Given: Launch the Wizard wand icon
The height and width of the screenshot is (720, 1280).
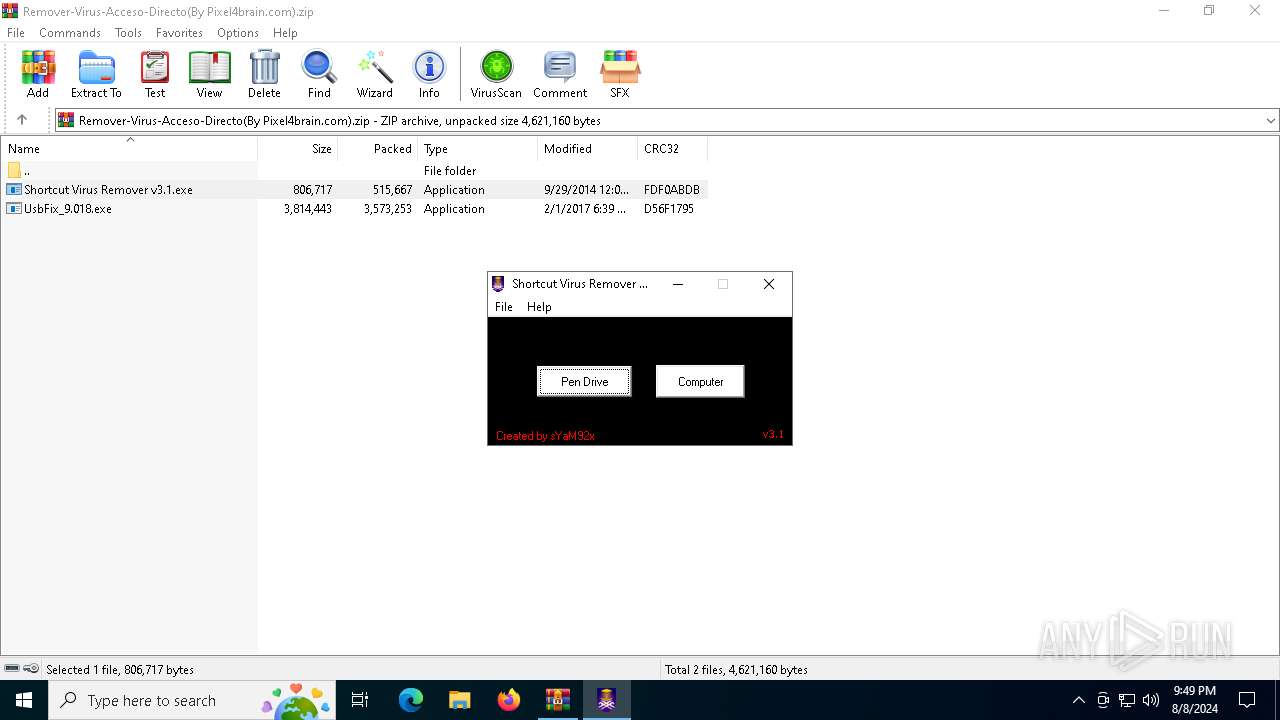Looking at the screenshot, I should click(x=375, y=75).
